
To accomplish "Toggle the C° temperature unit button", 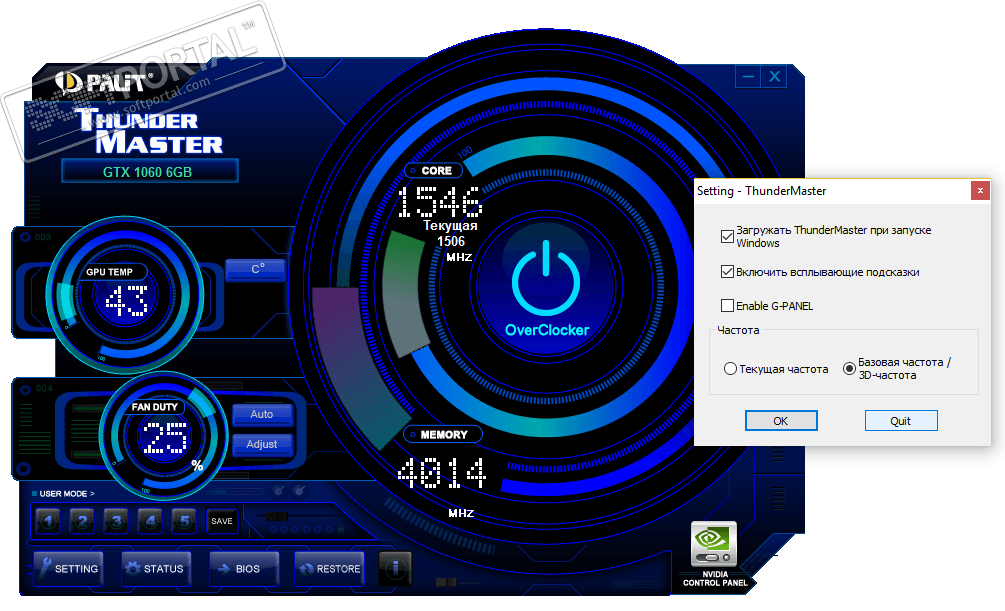I will click(x=257, y=269).
